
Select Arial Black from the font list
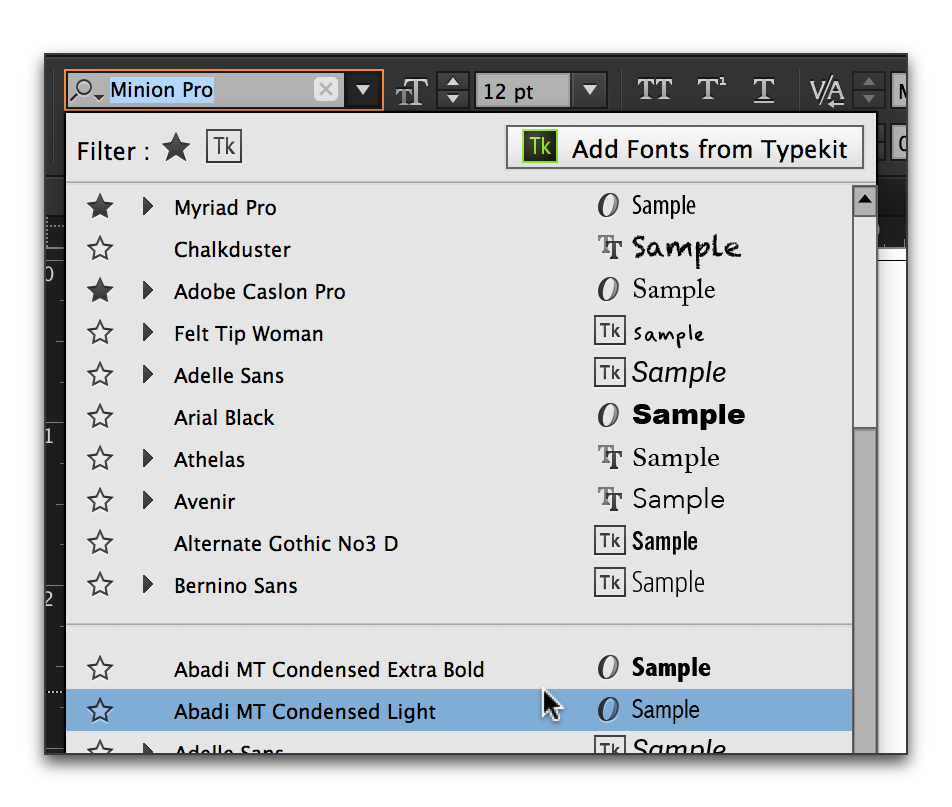point(224,417)
